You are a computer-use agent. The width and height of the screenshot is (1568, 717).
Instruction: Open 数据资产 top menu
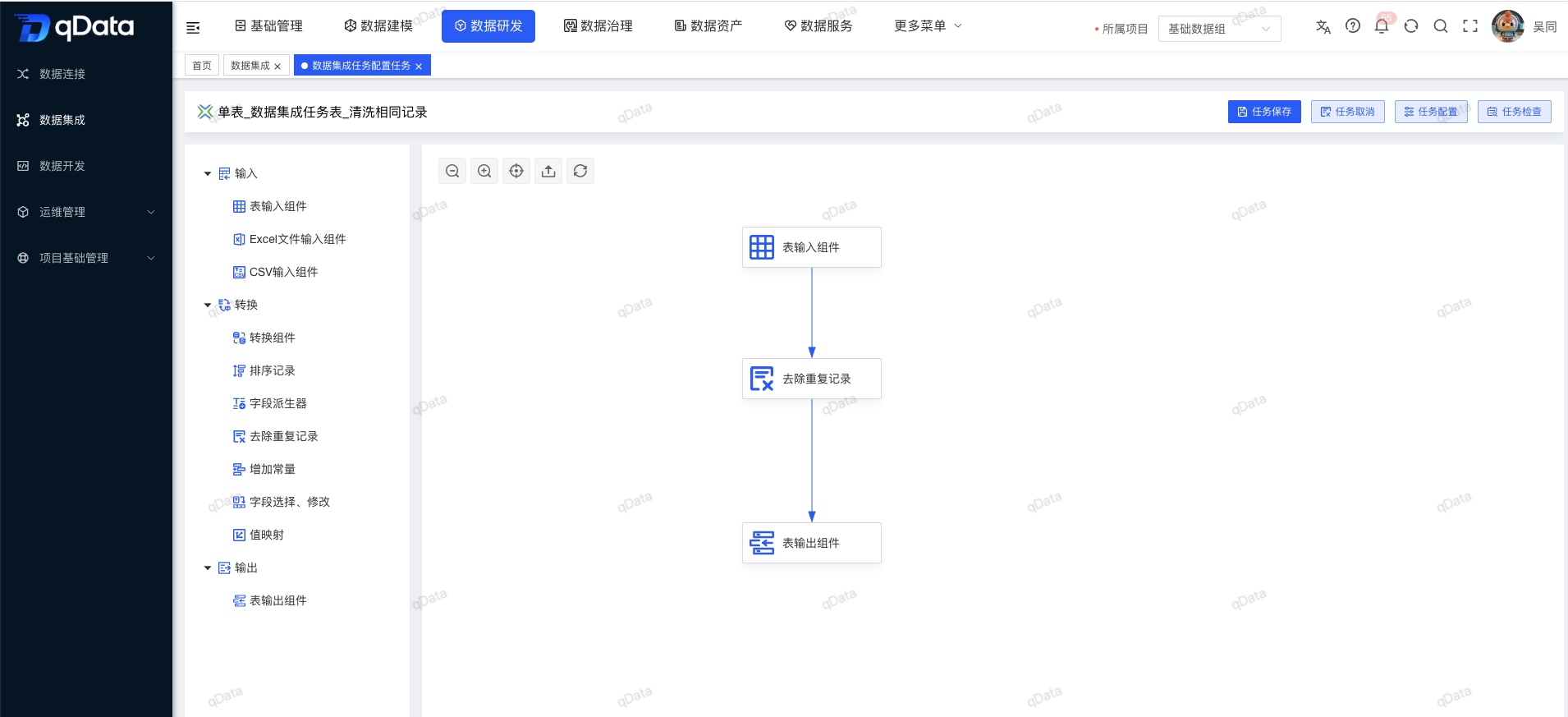coord(708,26)
